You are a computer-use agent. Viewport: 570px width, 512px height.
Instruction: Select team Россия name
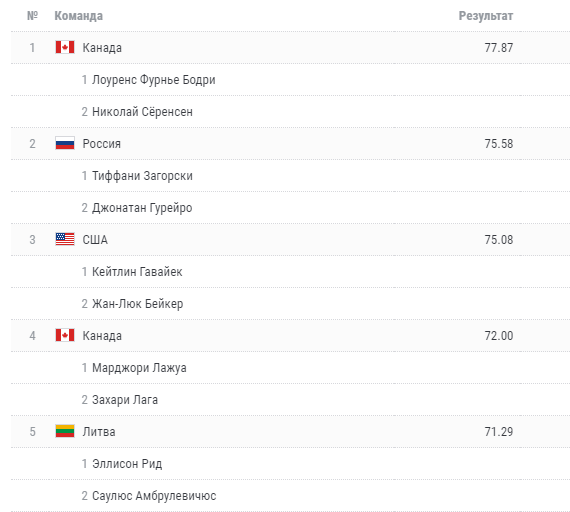[x=101, y=144]
